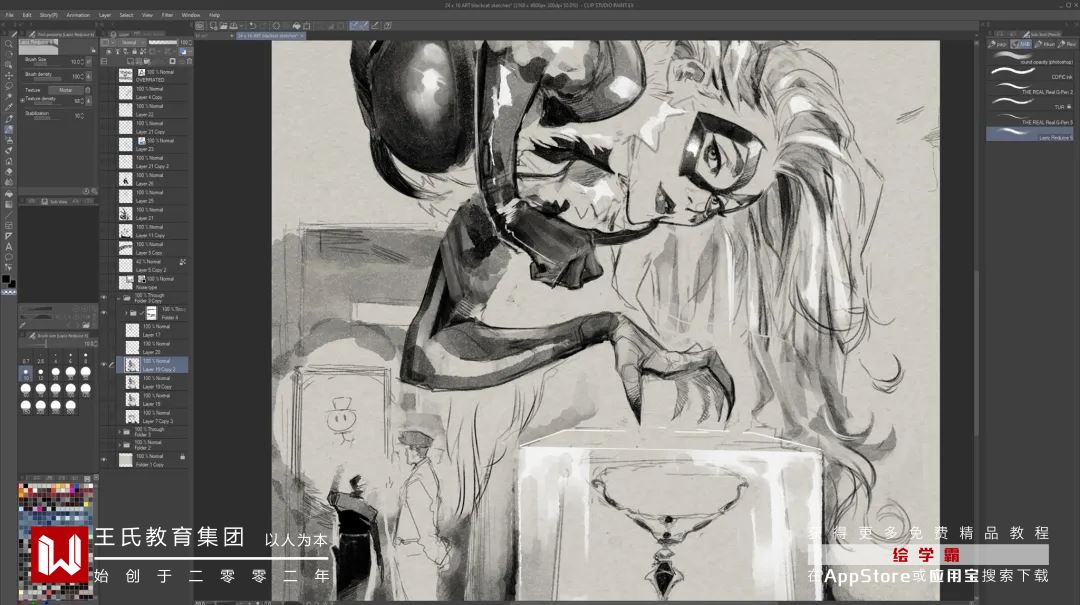The height and width of the screenshot is (605, 1080).
Task: Hide the Folder 3 Copy layer folder
Action: point(103,298)
